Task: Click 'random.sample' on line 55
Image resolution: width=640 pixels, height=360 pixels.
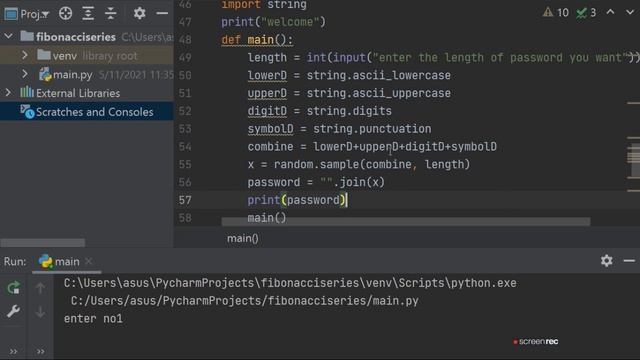Action: (316, 164)
